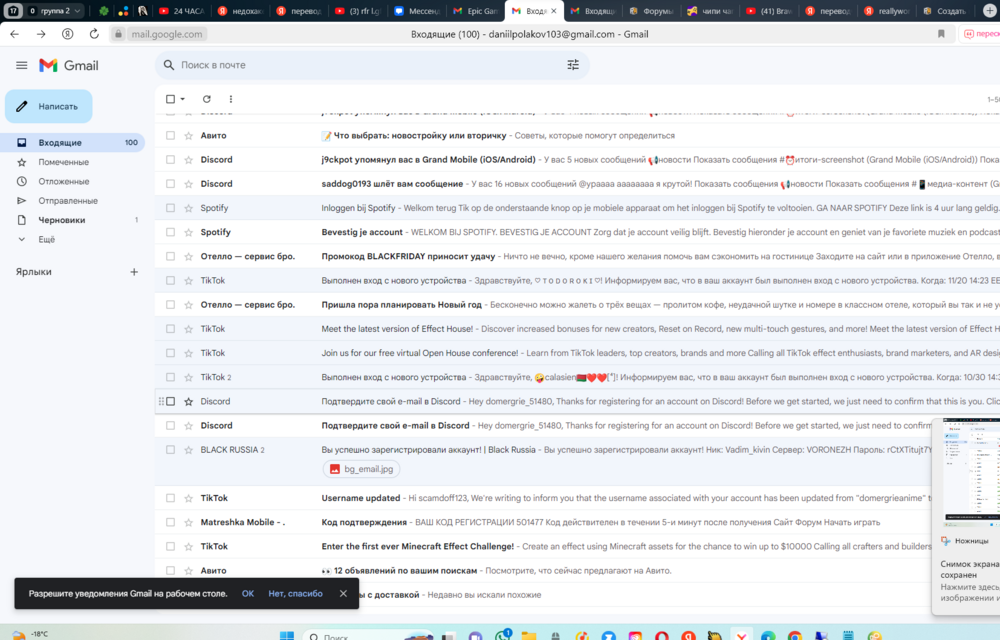Image resolution: width=1000 pixels, height=640 pixels.
Task: Star the Авито новостройку email
Action: tap(188, 136)
